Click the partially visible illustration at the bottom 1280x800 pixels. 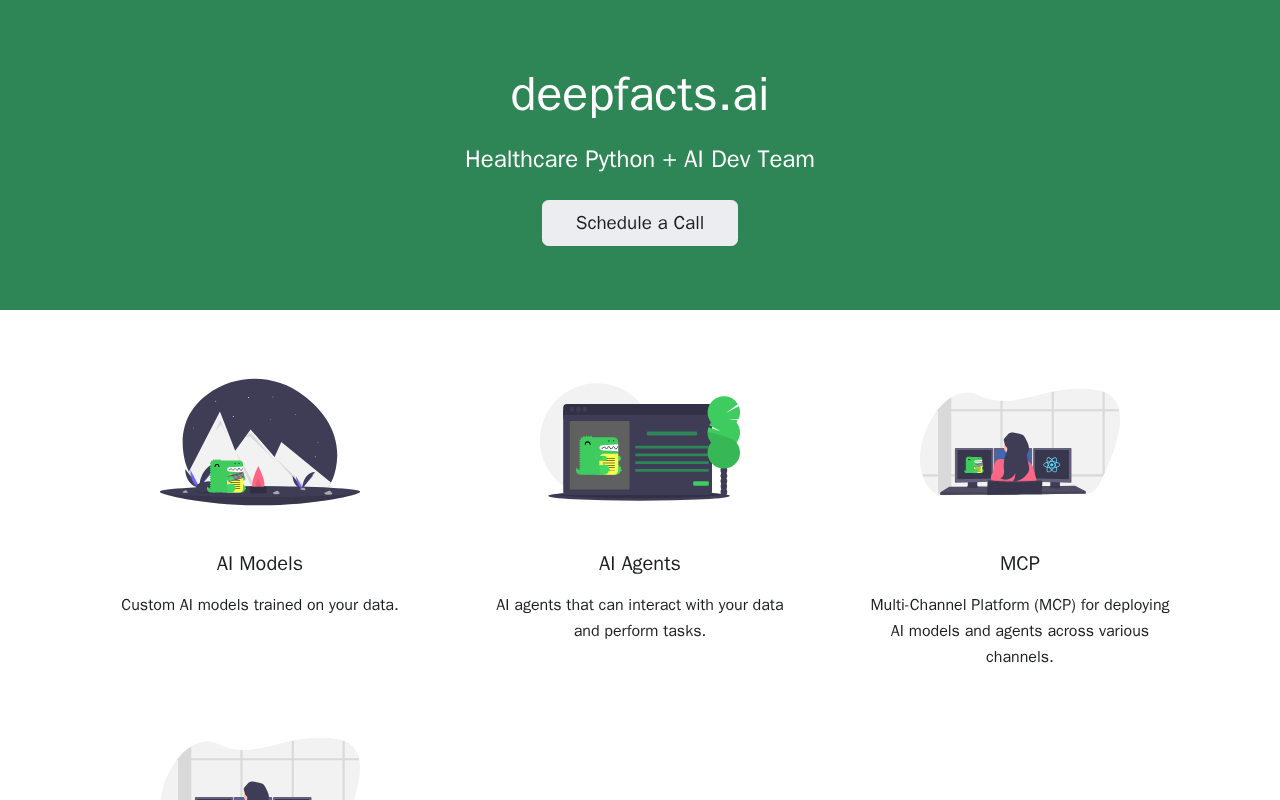click(x=260, y=769)
